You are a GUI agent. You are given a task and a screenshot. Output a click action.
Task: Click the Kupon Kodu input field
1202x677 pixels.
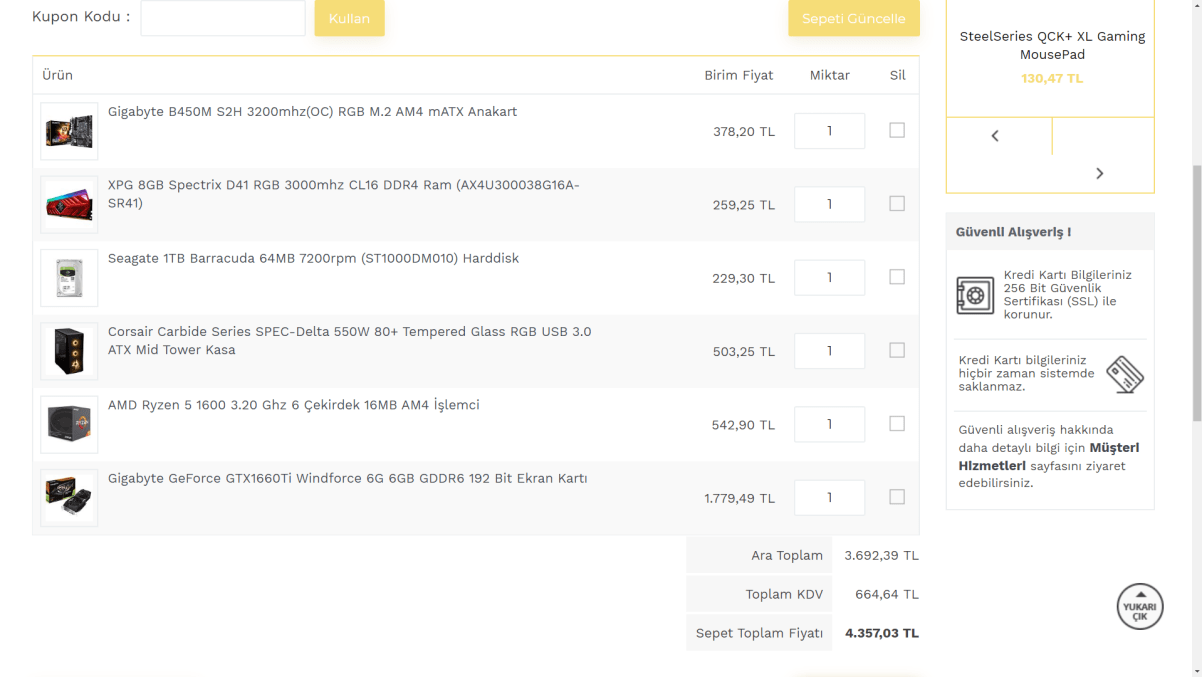coord(223,18)
